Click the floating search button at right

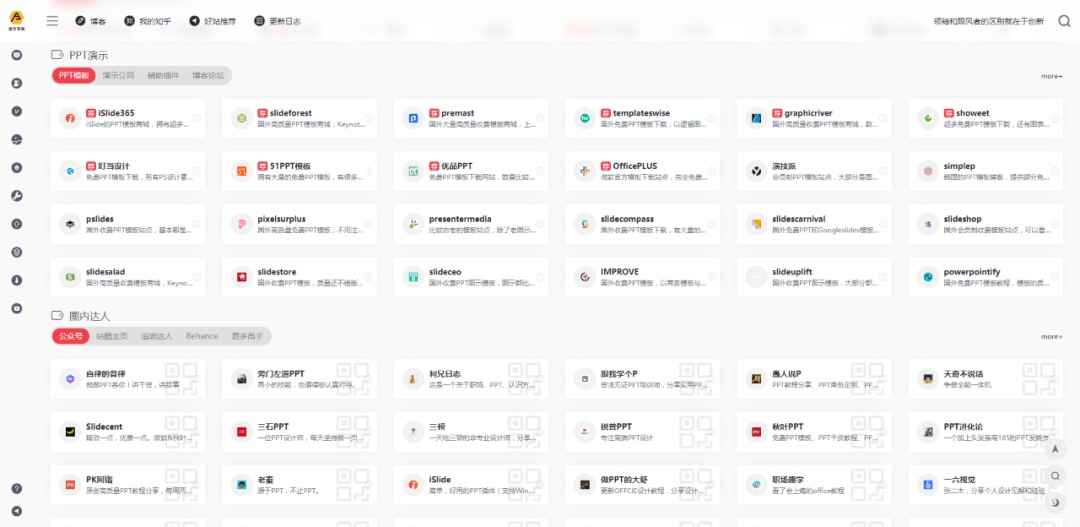(1055, 476)
